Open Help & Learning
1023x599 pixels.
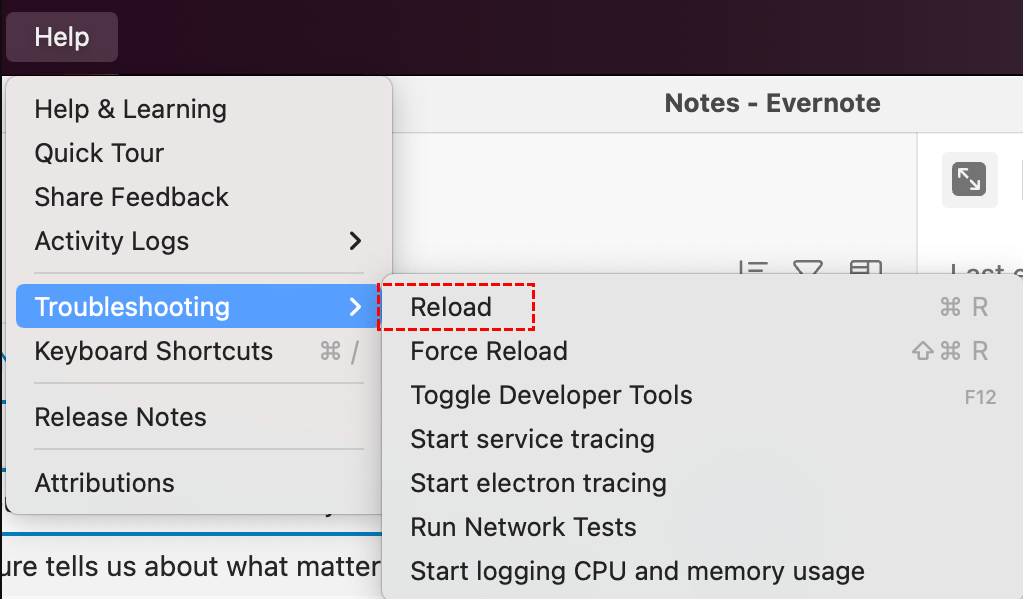[131, 109]
